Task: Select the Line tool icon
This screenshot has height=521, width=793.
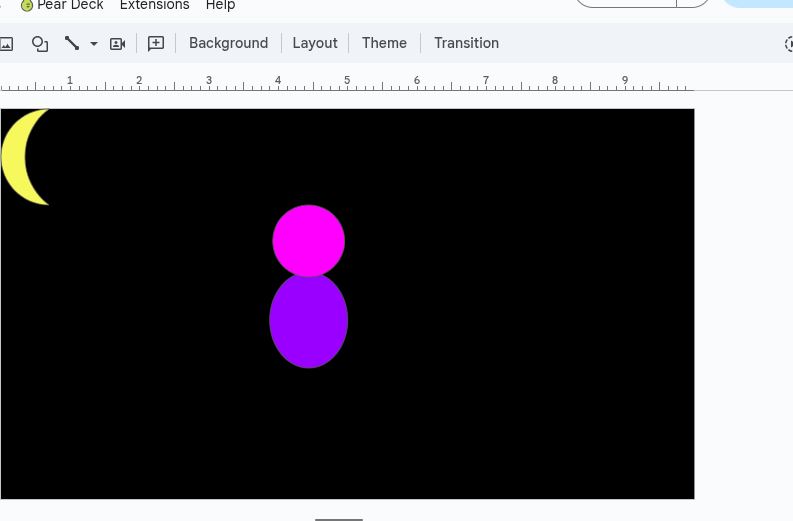Action: pyautogui.click(x=72, y=43)
